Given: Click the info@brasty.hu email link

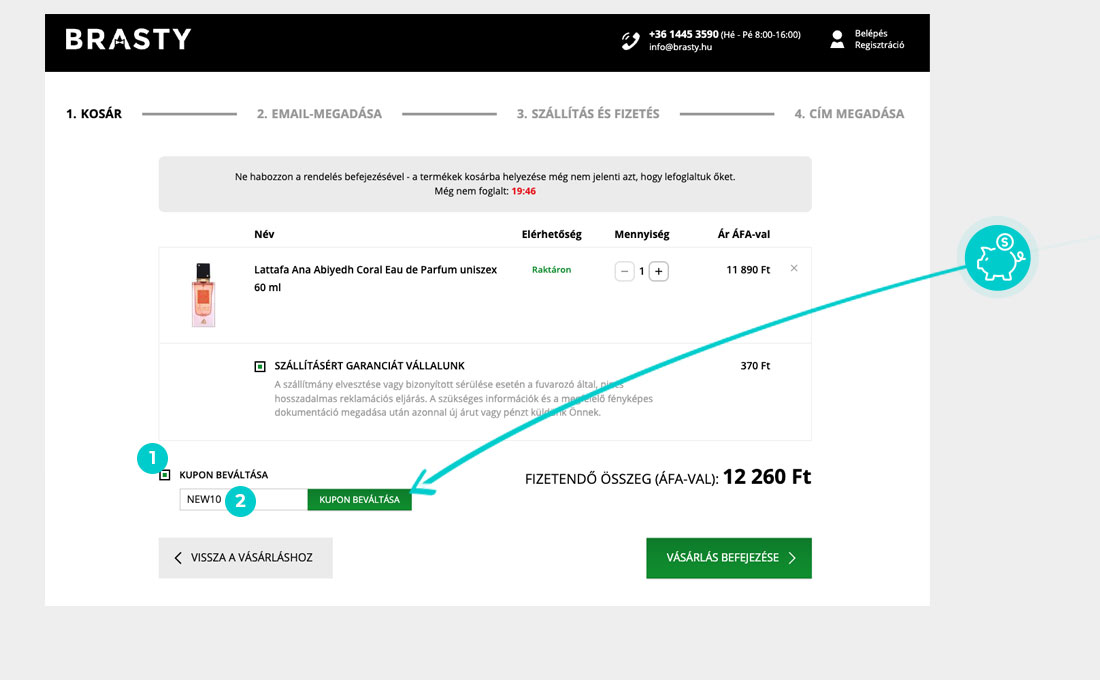Looking at the screenshot, I should [x=679, y=46].
